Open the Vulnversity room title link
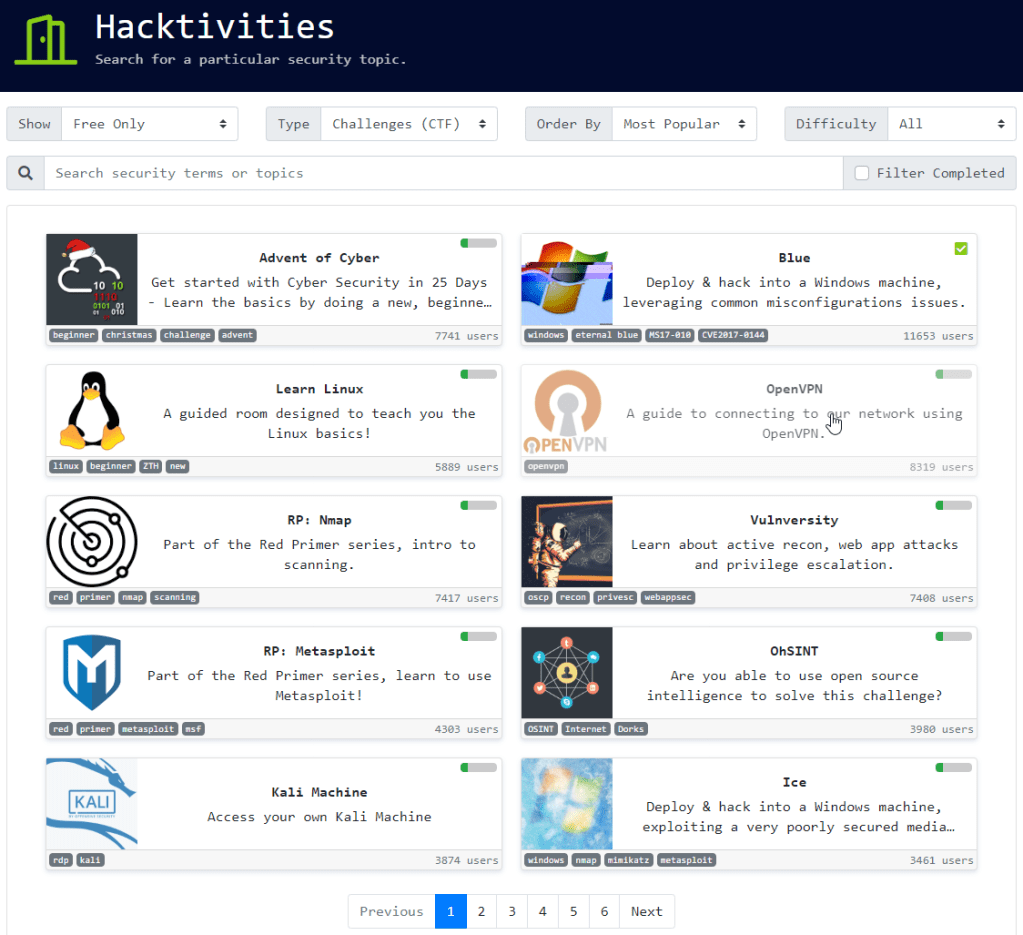The image size is (1023, 935). 794,520
